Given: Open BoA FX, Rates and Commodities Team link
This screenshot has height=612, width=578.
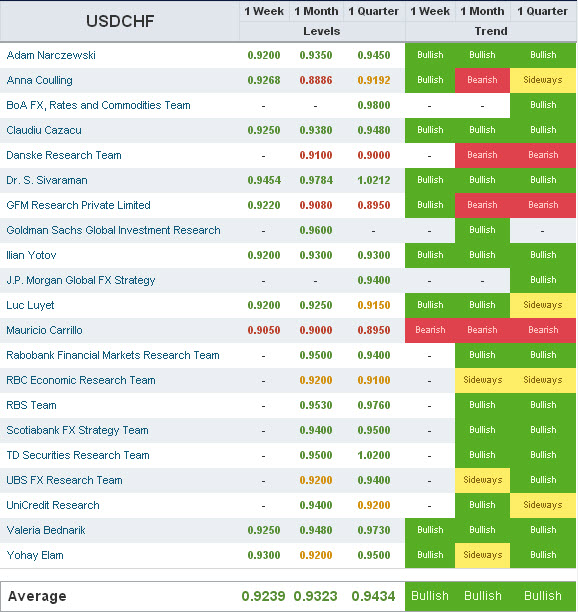Looking at the screenshot, I should pyautogui.click(x=98, y=105).
